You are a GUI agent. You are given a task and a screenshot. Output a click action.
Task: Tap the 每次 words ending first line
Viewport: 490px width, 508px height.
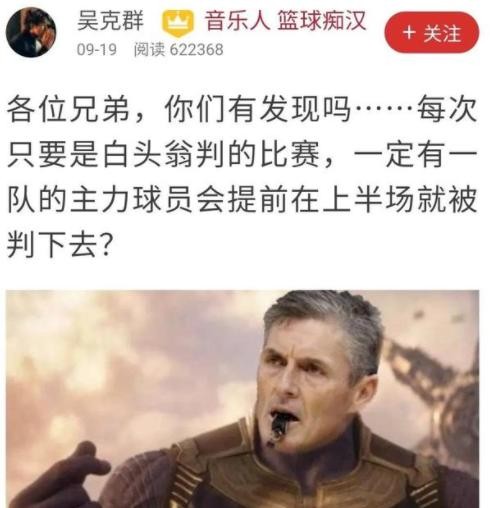click(447, 110)
